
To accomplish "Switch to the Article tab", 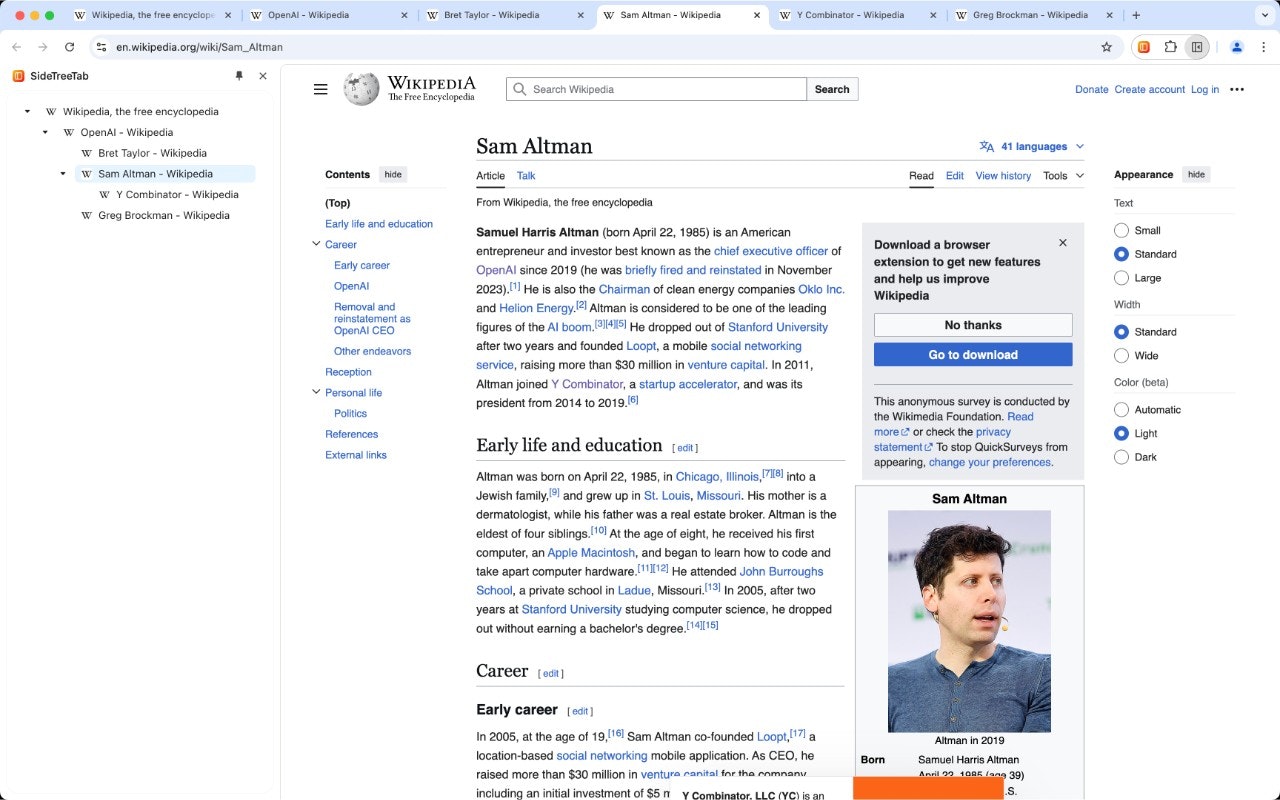I will pos(490,176).
